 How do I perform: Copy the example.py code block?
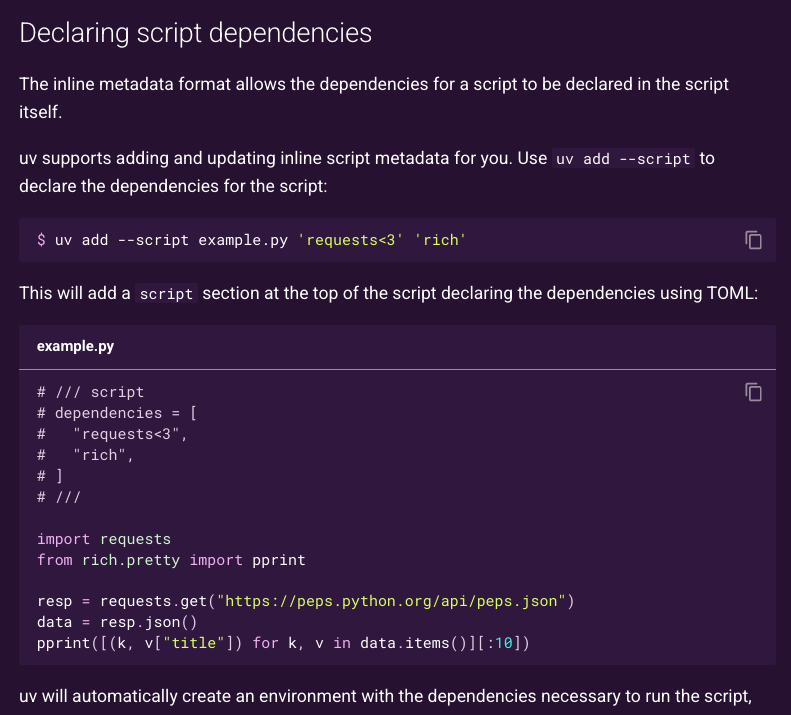click(x=753, y=392)
